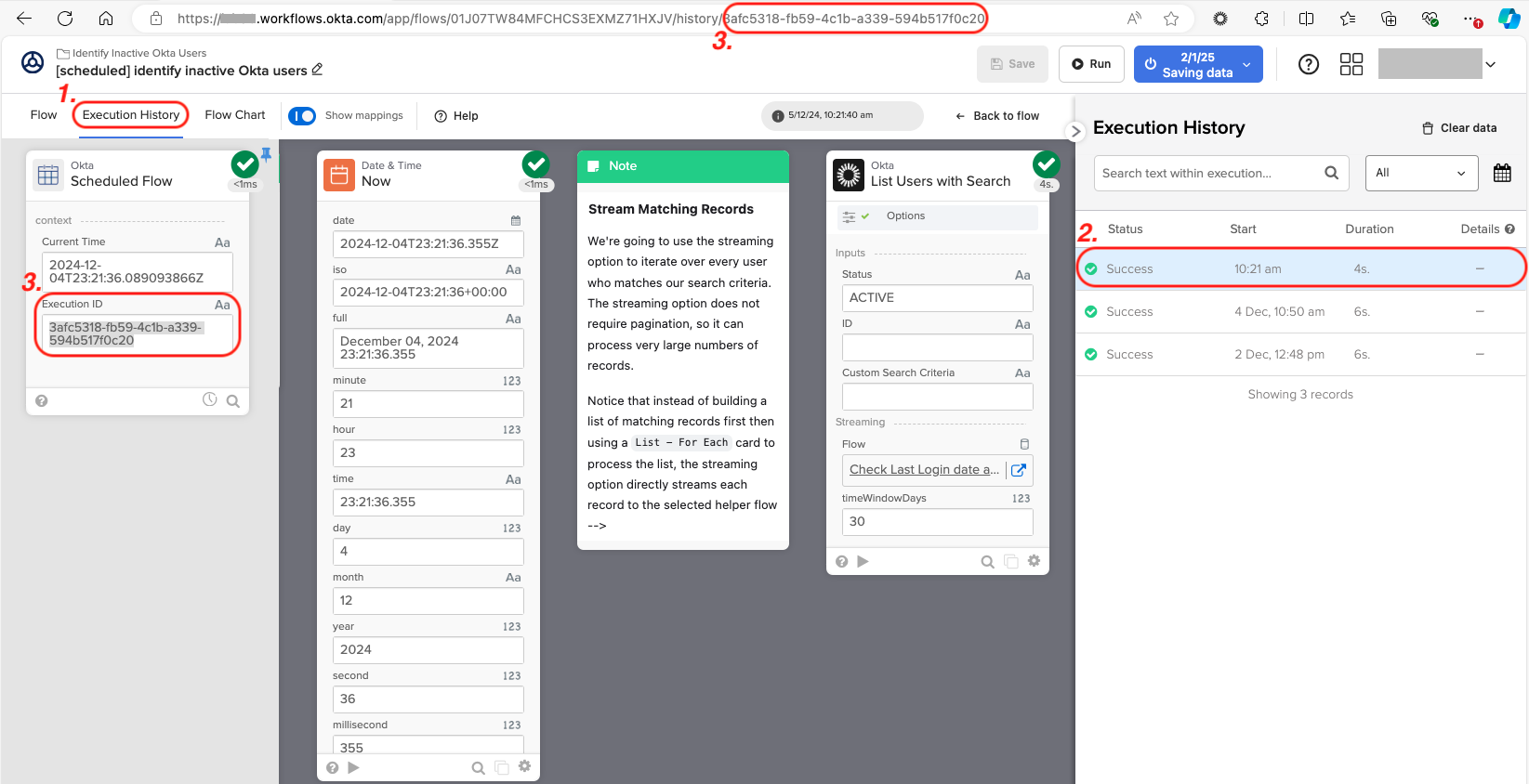The width and height of the screenshot is (1529, 784).
Task: Expand the Saving data button dropdown
Action: point(1246,64)
